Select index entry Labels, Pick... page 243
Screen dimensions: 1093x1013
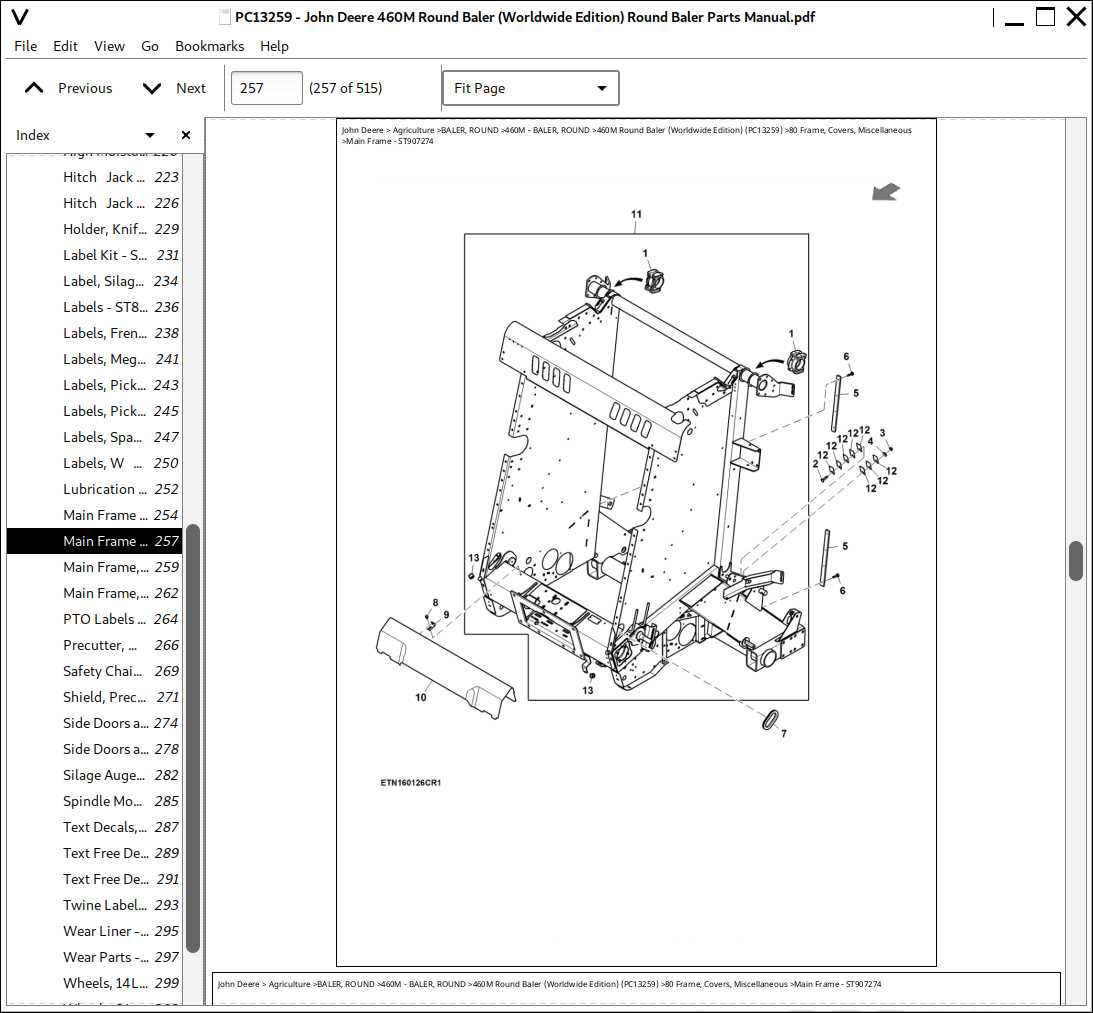94,385
